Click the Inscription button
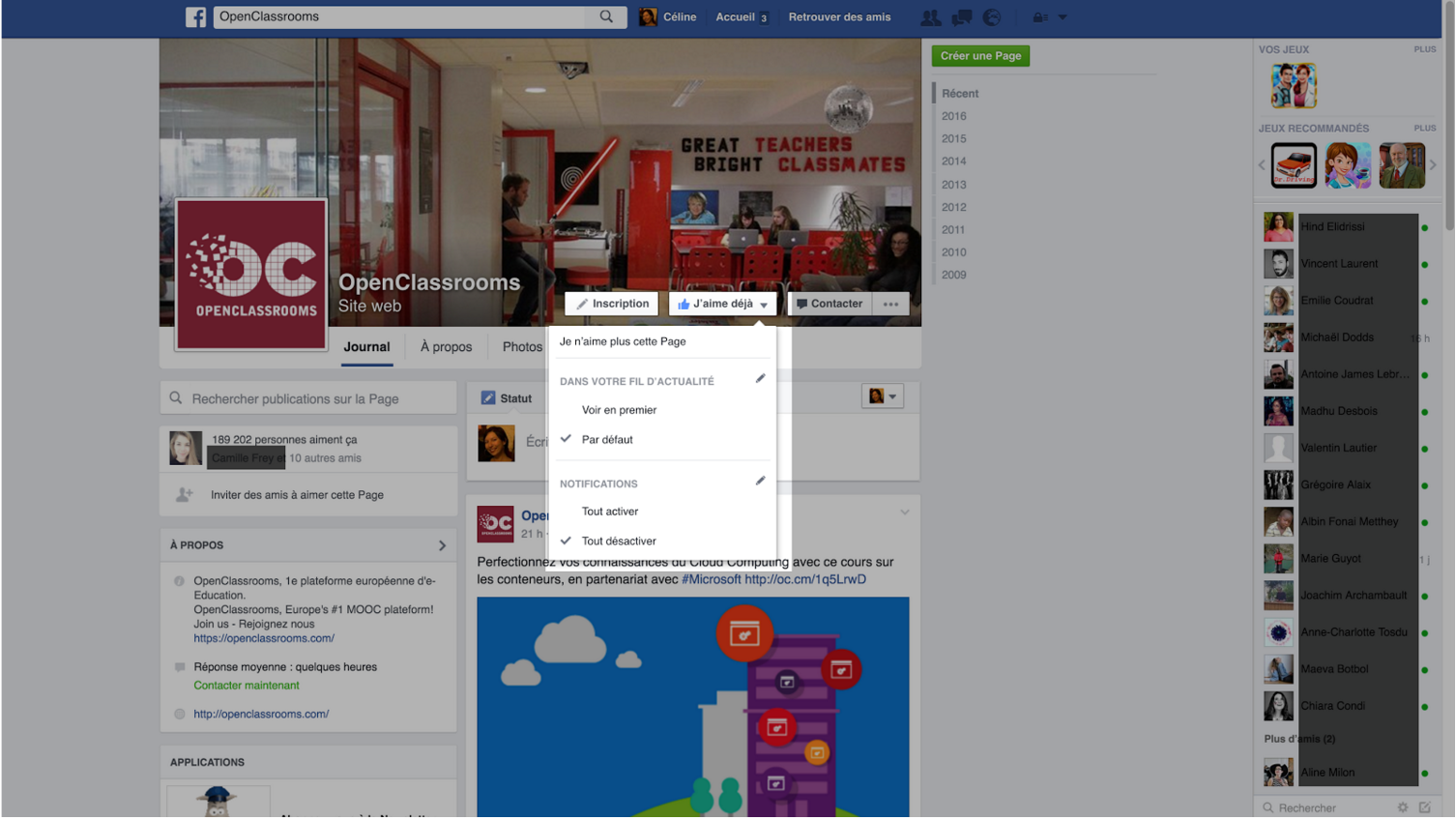 (612, 304)
